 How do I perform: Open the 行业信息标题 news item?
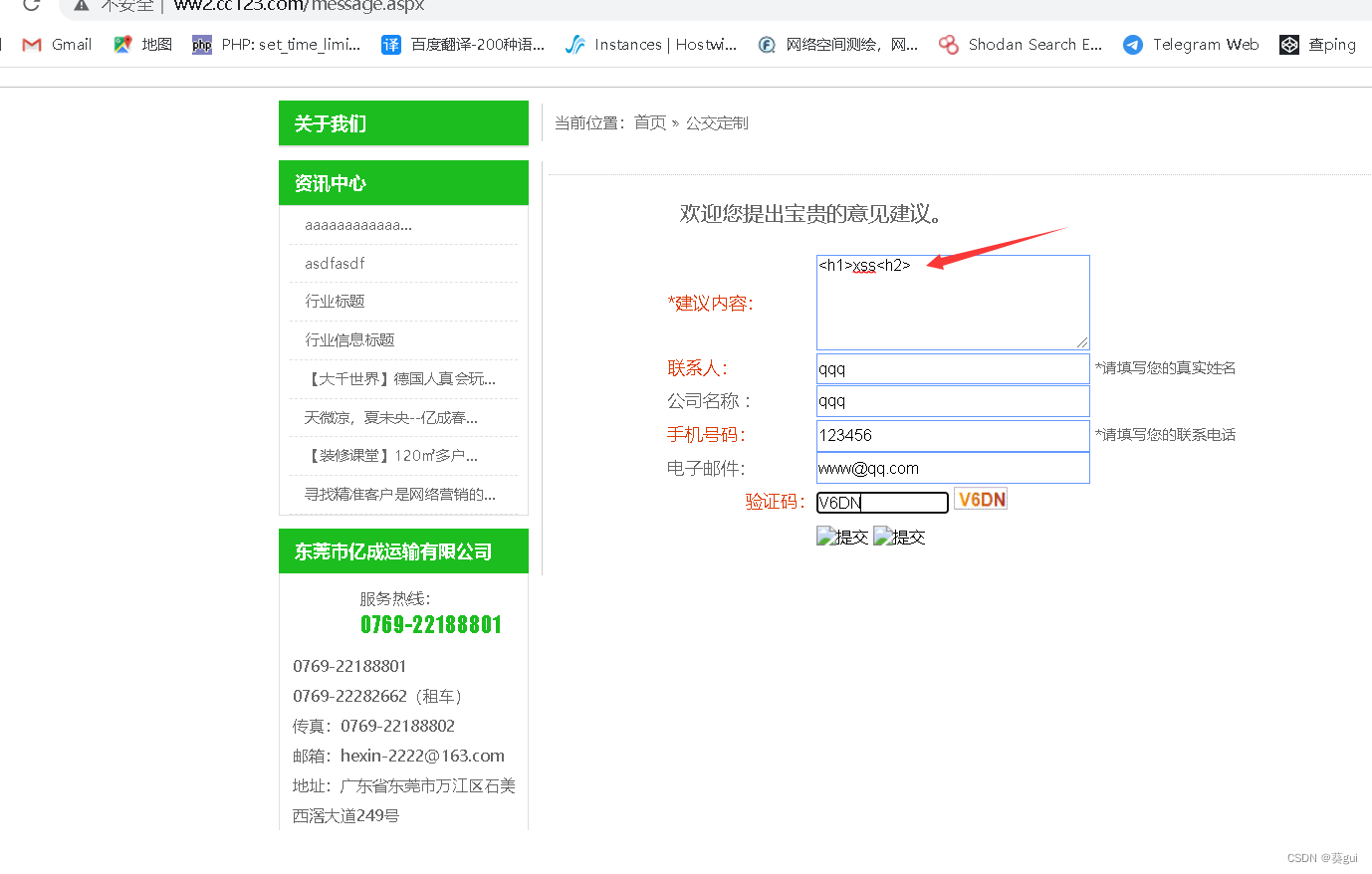coord(349,340)
